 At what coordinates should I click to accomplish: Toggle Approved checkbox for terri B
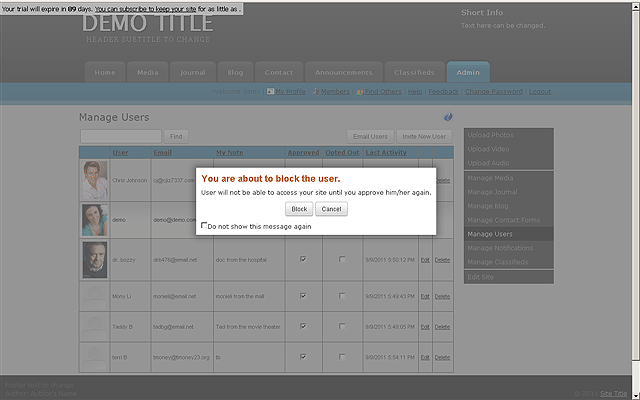point(303,356)
